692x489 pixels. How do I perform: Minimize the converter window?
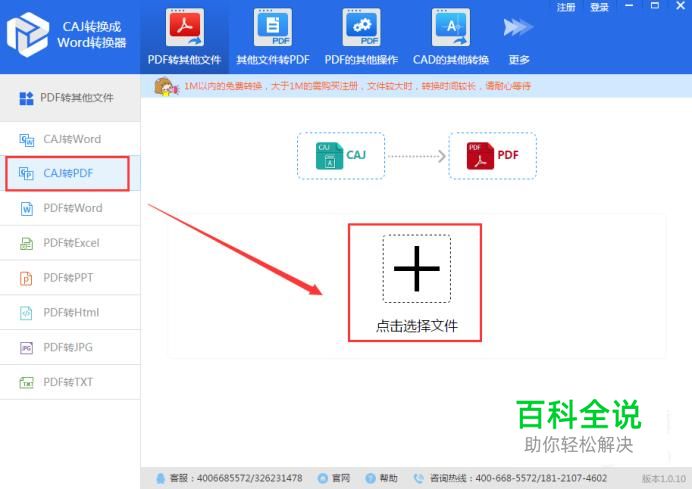pos(629,6)
